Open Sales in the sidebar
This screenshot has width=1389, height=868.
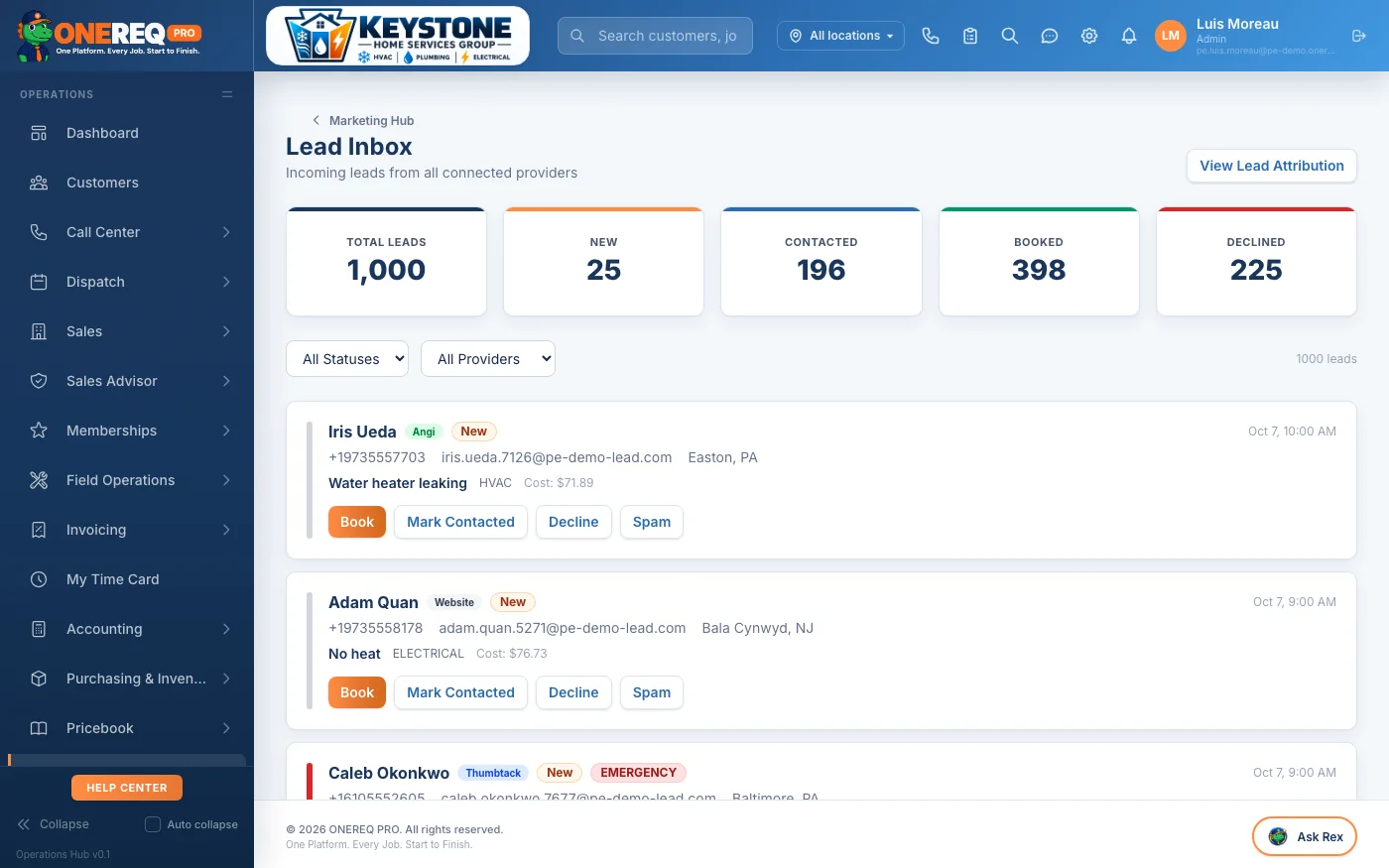point(127,331)
